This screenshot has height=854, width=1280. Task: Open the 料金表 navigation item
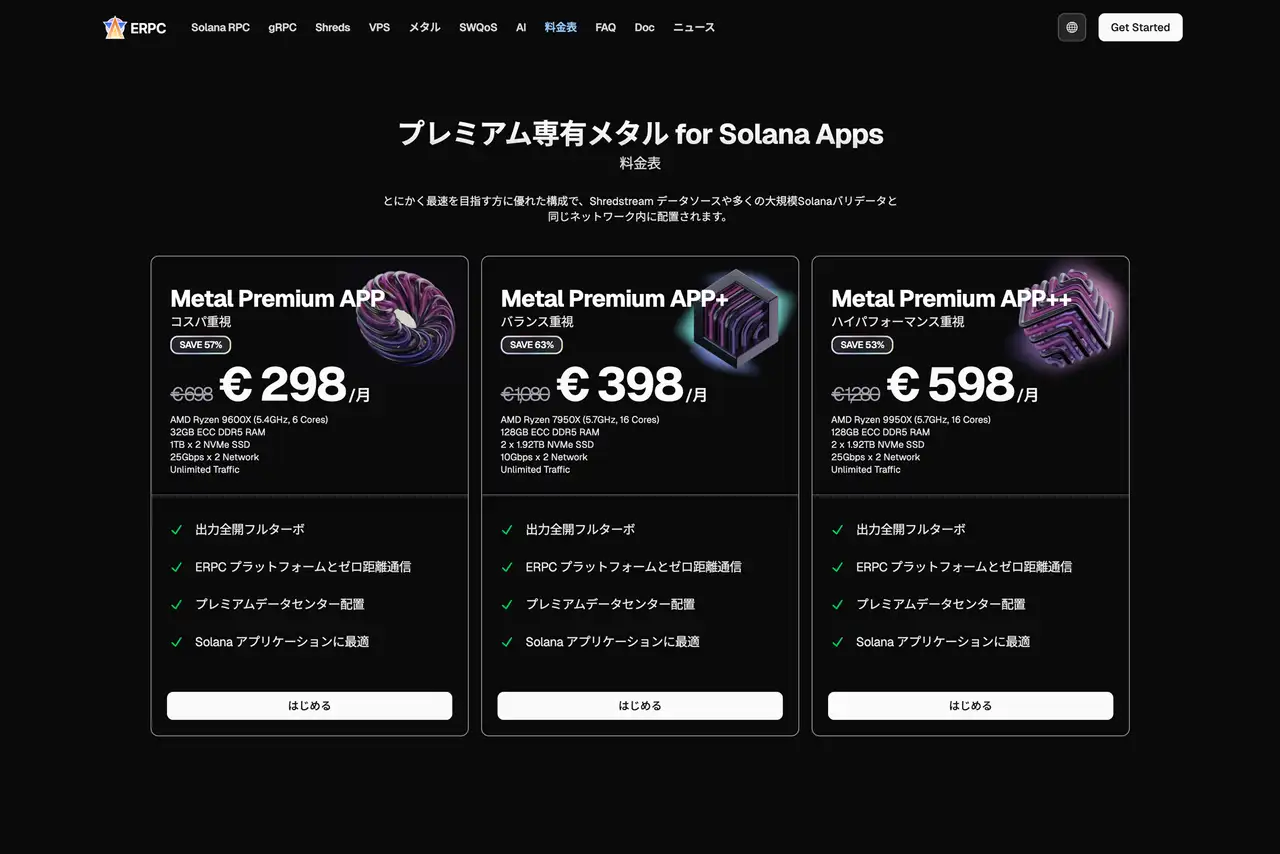pos(560,27)
